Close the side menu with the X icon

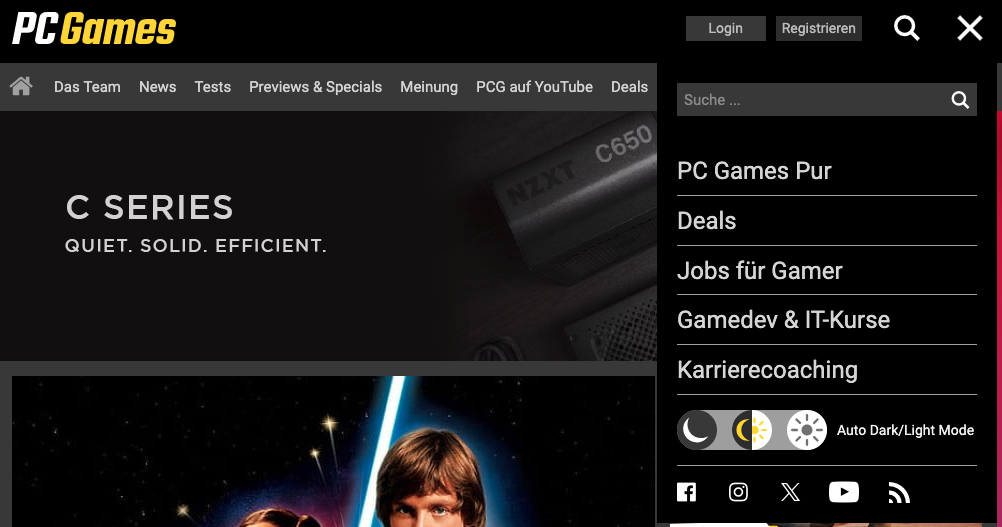(969, 28)
